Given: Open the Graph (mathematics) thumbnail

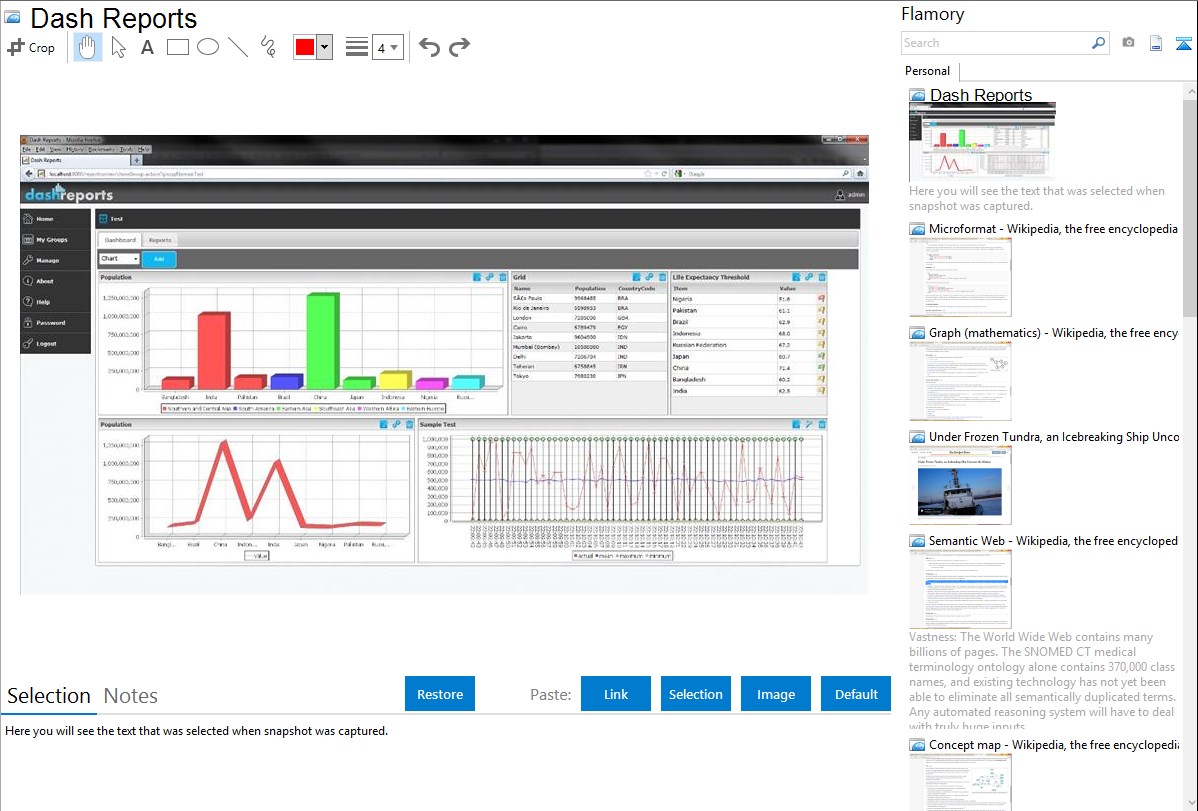Looking at the screenshot, I should coord(960,381).
